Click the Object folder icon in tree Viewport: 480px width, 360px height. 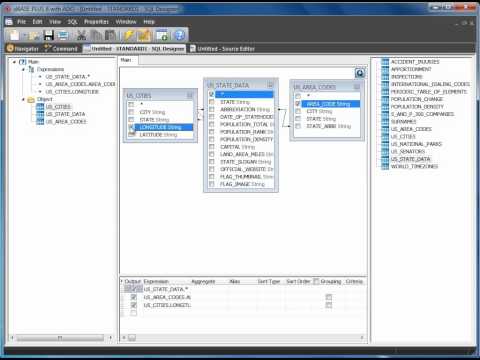[x=31, y=99]
